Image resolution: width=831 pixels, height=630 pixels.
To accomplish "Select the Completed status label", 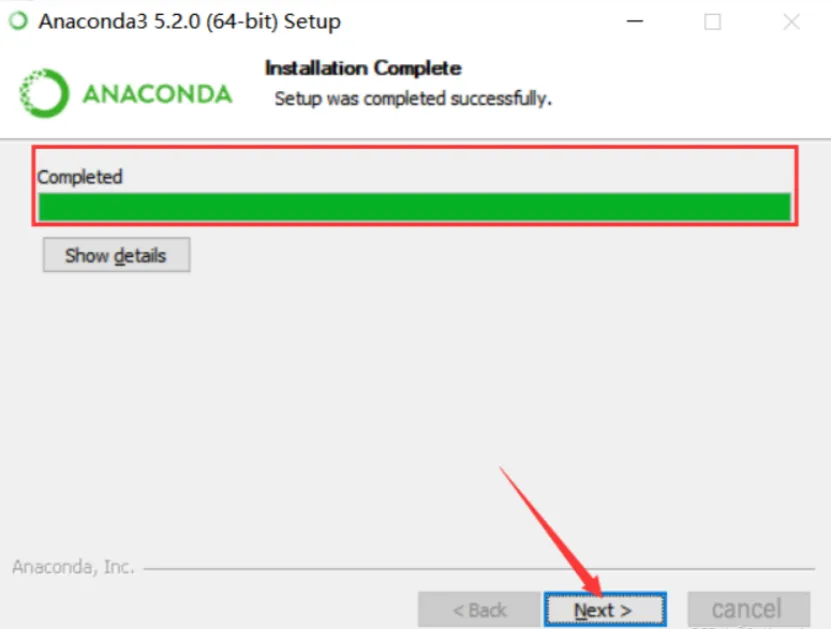I will pos(79,176).
